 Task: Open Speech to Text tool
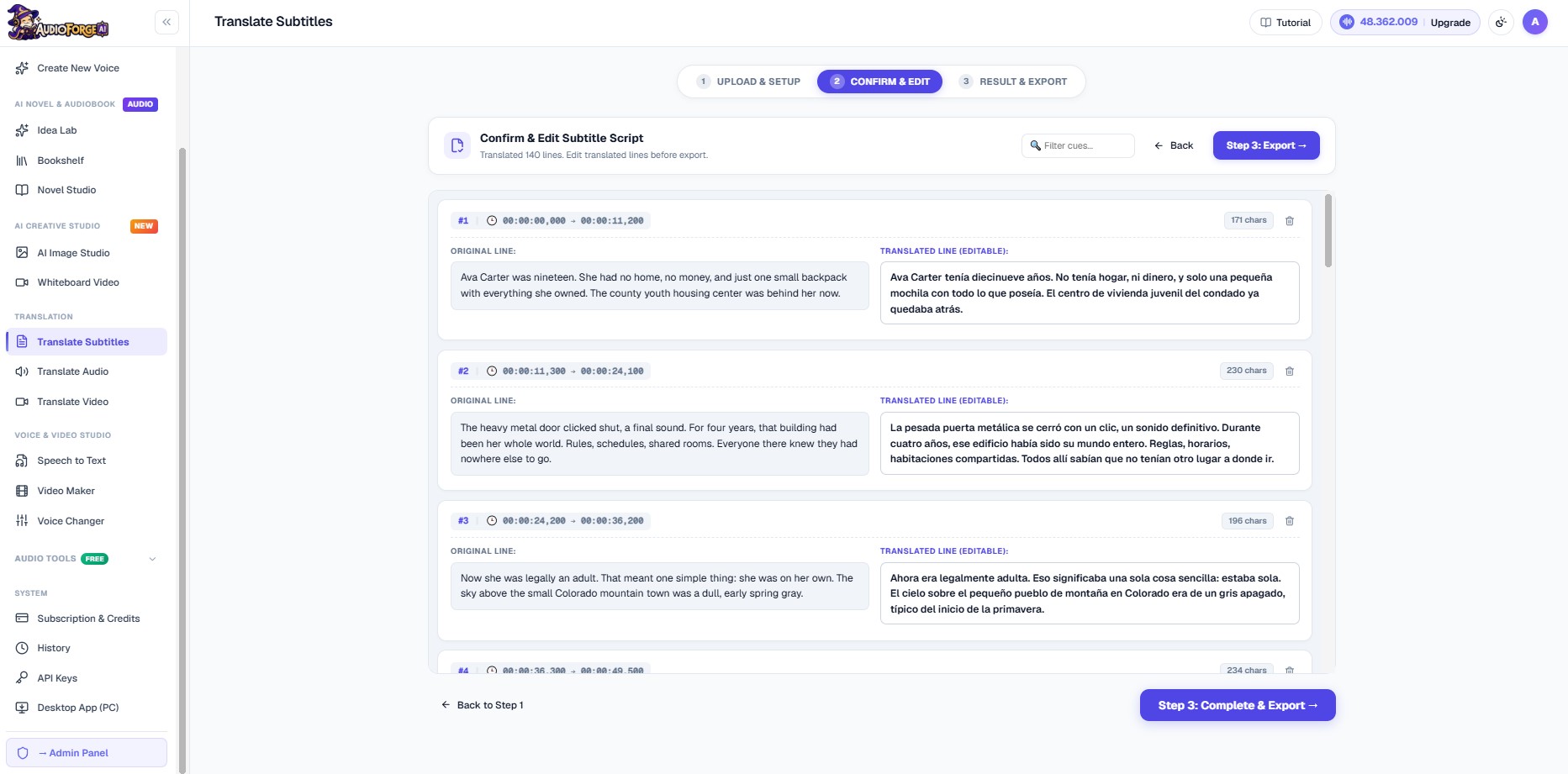pos(87,461)
